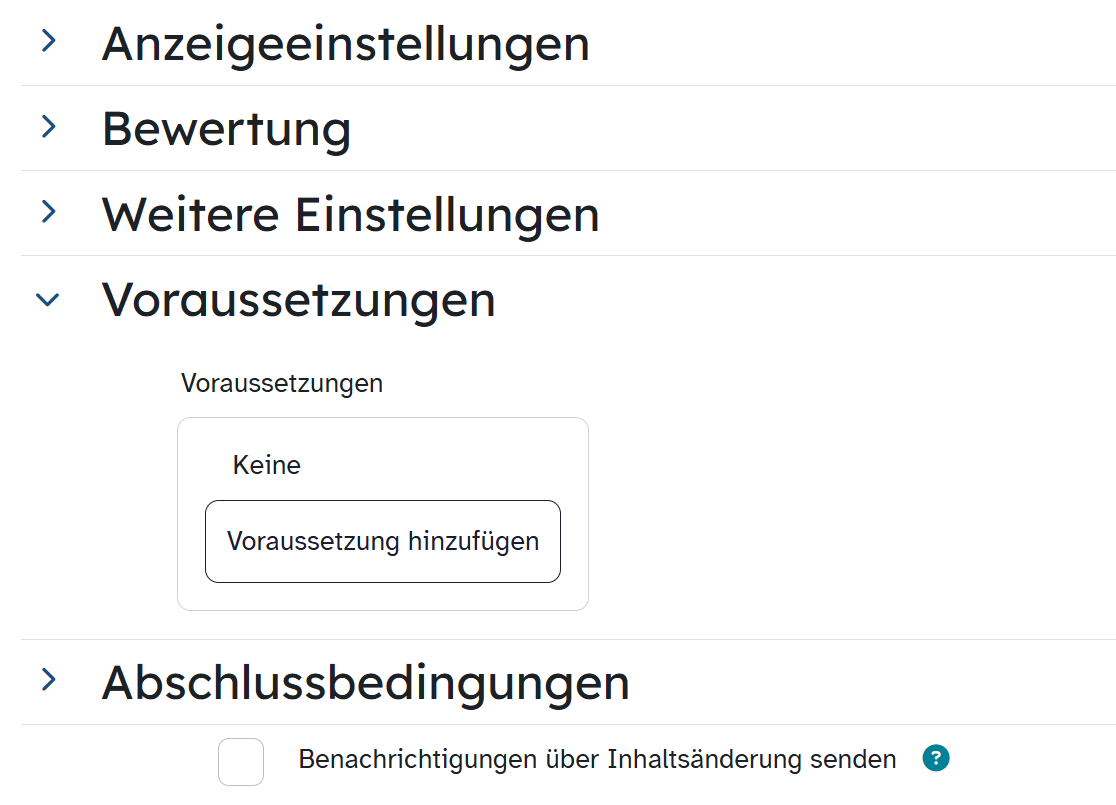The height and width of the screenshot is (805, 1116).
Task: Expand the Bewertung section arrow
Action: [47, 127]
